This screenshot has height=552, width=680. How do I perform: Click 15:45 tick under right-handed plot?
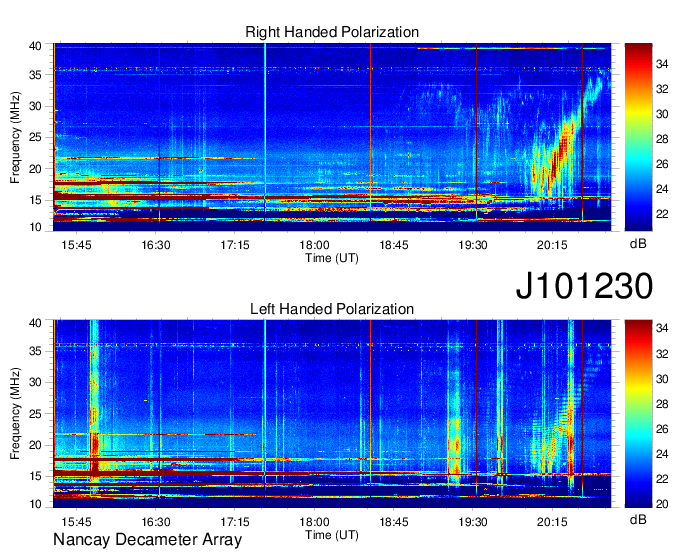click(76, 245)
